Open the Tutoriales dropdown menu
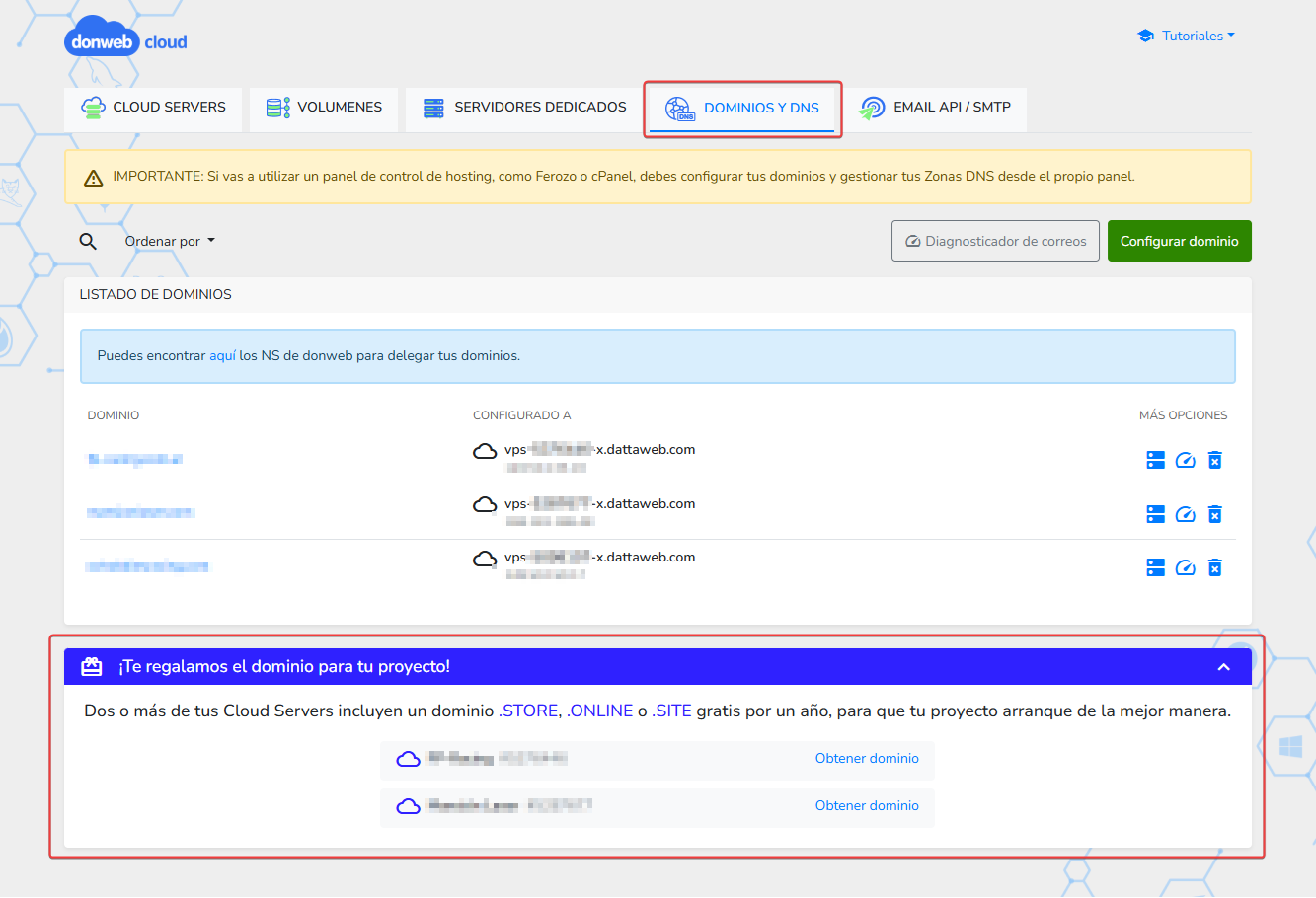 pos(1187,36)
